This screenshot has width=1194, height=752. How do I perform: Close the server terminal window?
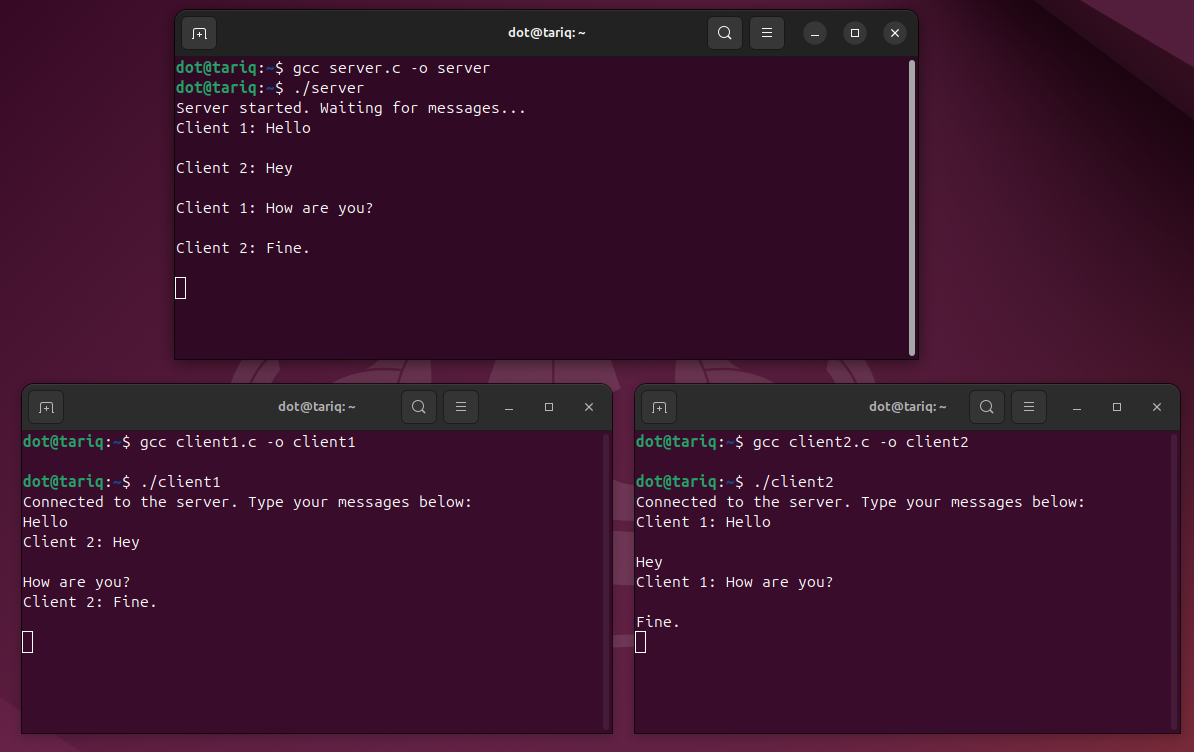click(895, 33)
